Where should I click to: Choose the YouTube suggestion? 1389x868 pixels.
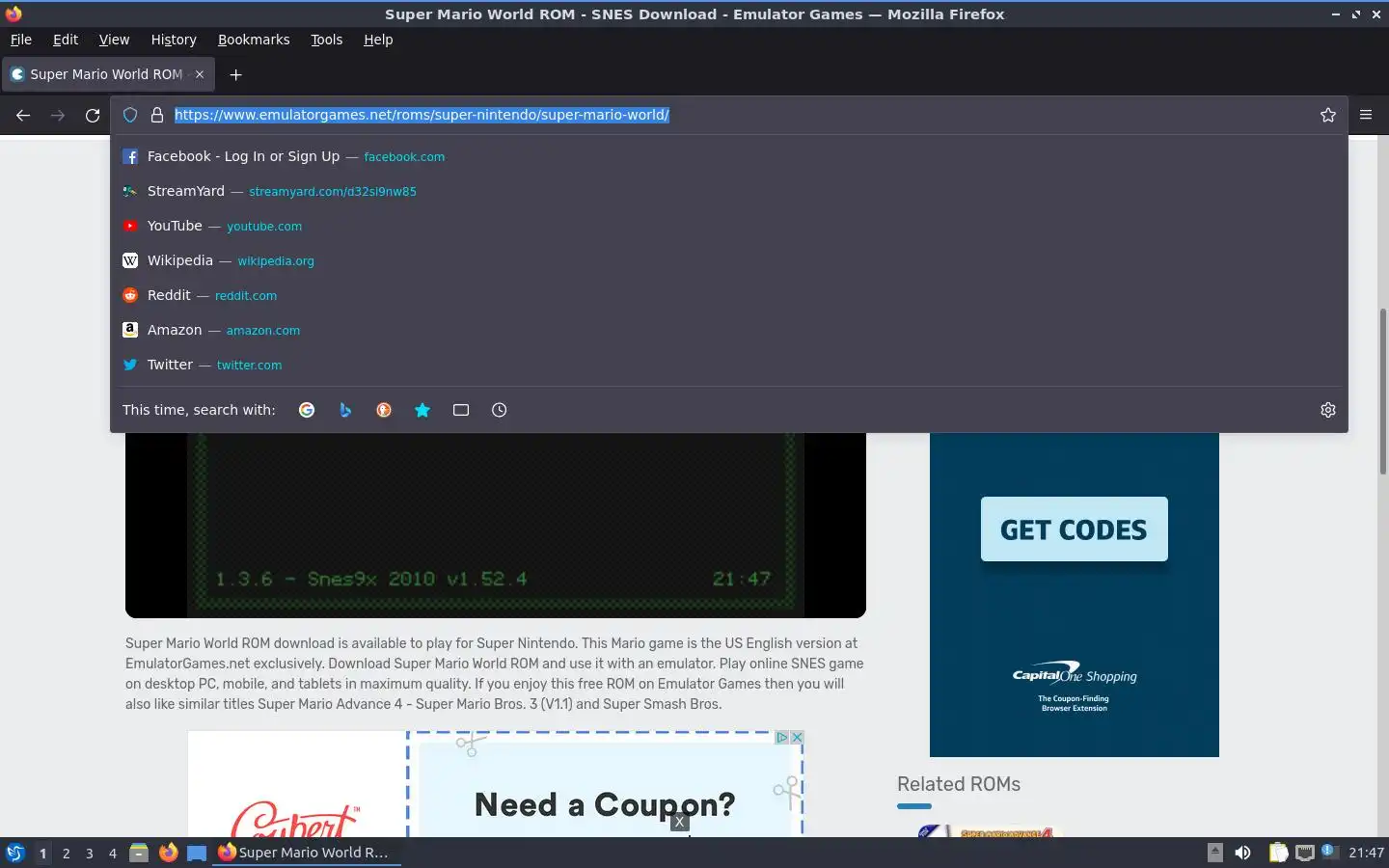pos(729,226)
